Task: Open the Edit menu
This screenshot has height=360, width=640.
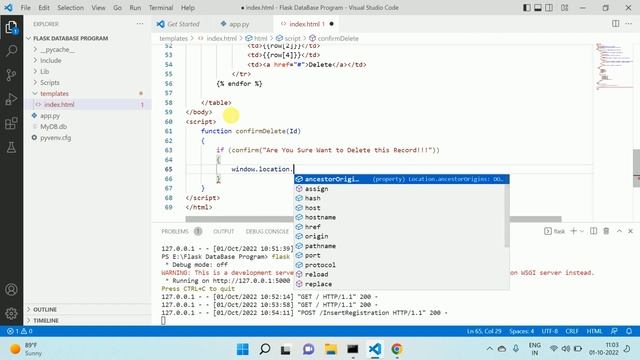Action: pyautogui.click(x=44, y=8)
